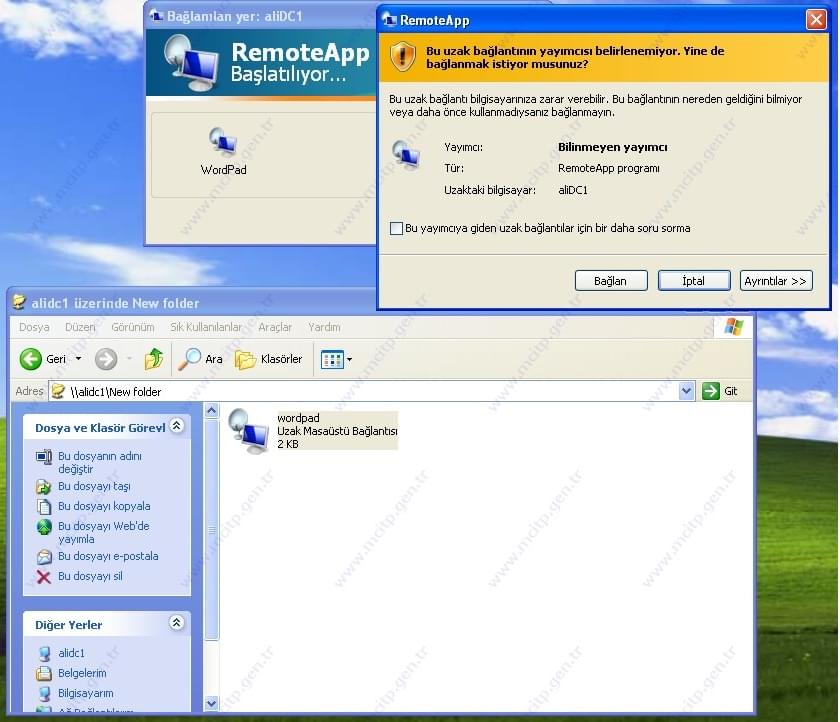Image resolution: width=840 pixels, height=722 pixels.
Task: Open Ayrıntılar >> details
Action: [776, 281]
